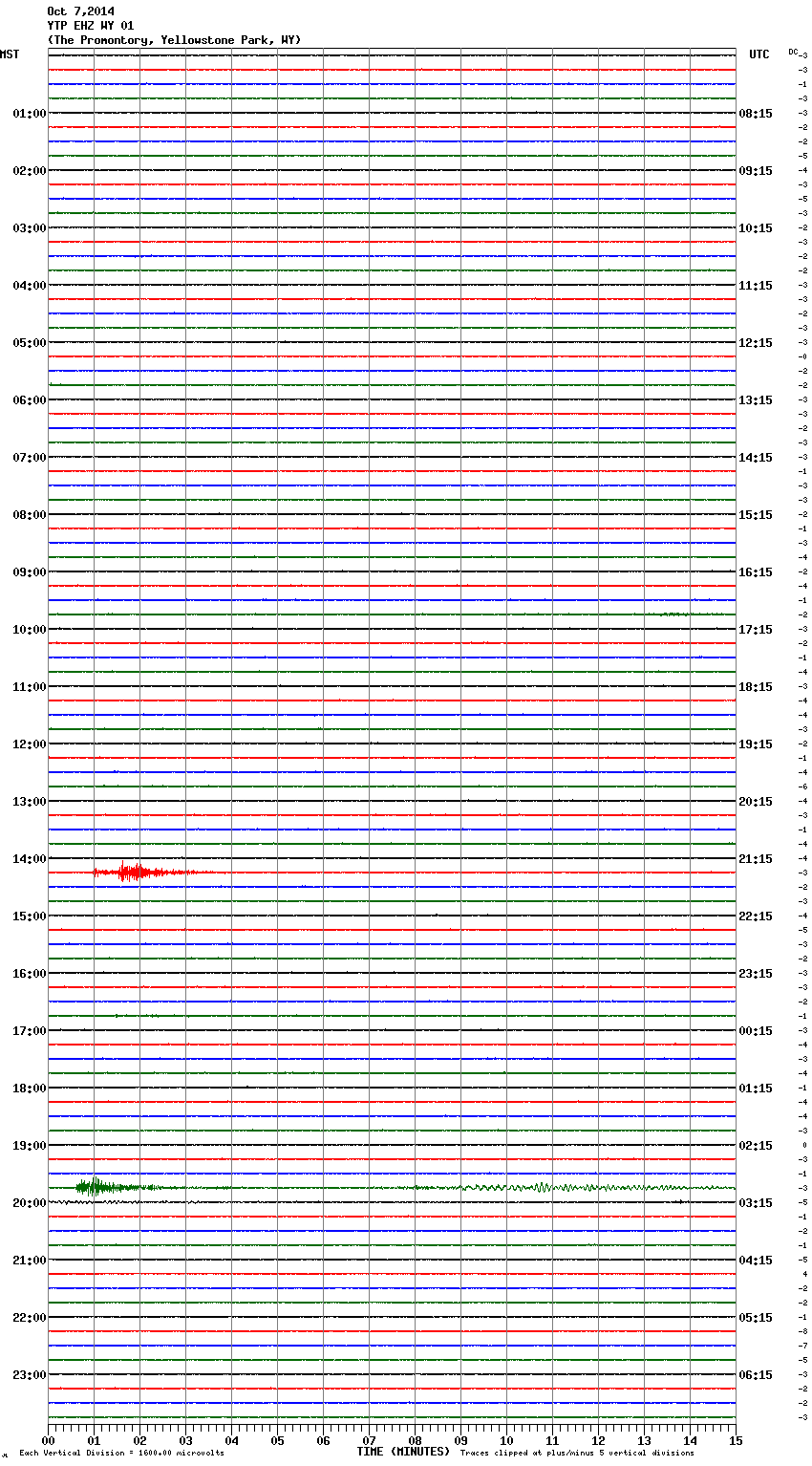Click the '10' minute tick label
Screen dimensions: 812x1466
click(x=506, y=1440)
